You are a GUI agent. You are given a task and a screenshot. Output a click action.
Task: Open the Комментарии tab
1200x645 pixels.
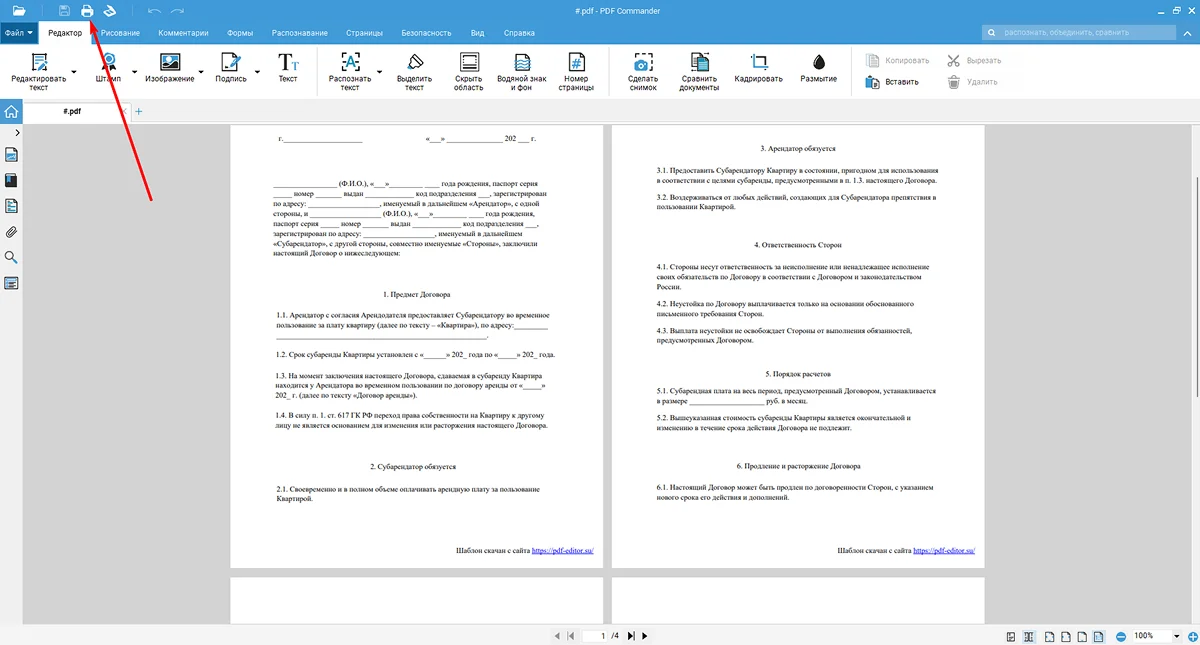pyautogui.click(x=184, y=33)
